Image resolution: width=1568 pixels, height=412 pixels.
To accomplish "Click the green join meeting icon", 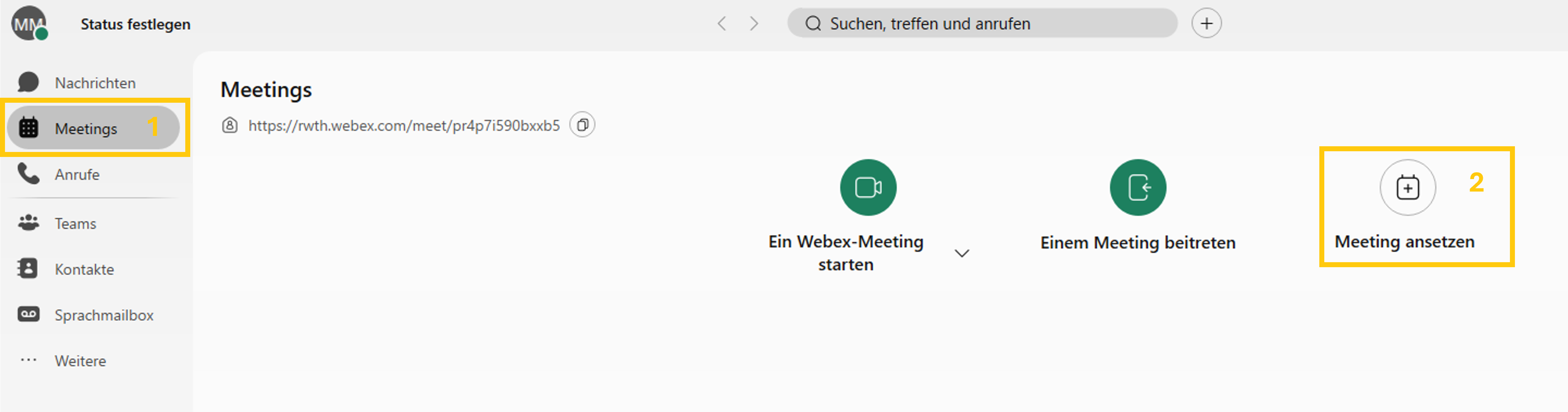I will [x=1138, y=187].
